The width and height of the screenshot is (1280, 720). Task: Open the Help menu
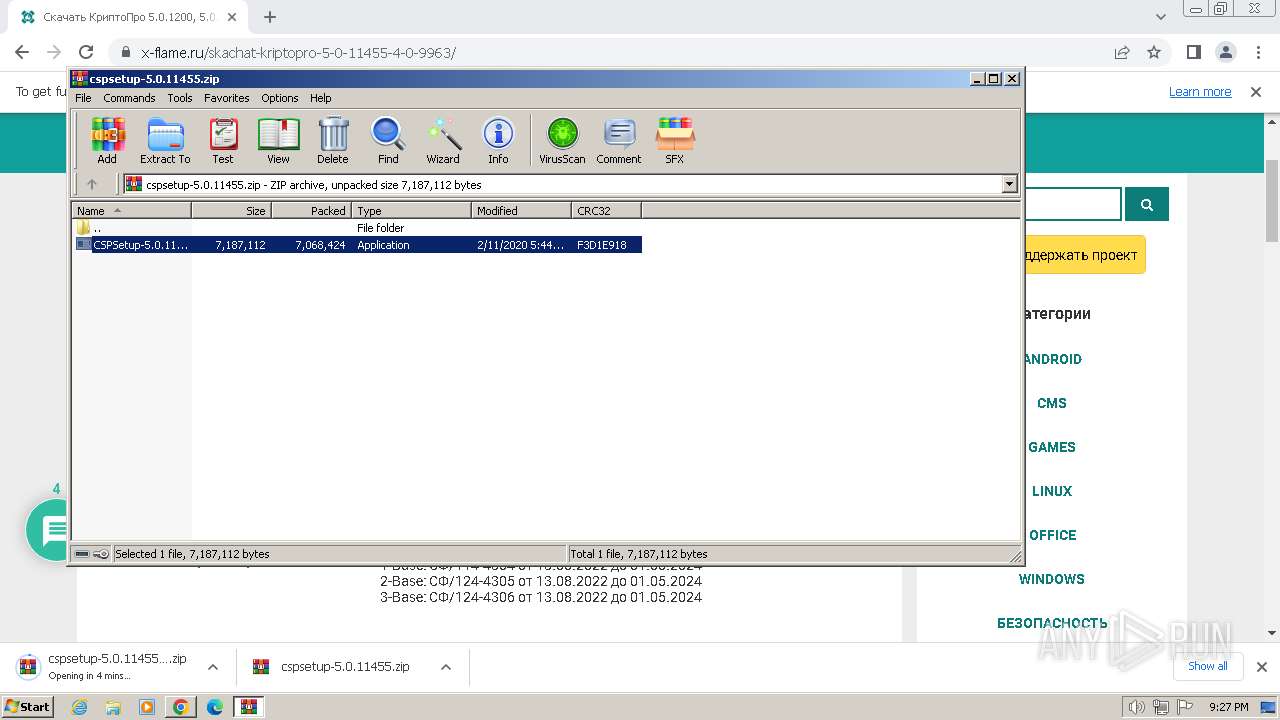[x=320, y=98]
